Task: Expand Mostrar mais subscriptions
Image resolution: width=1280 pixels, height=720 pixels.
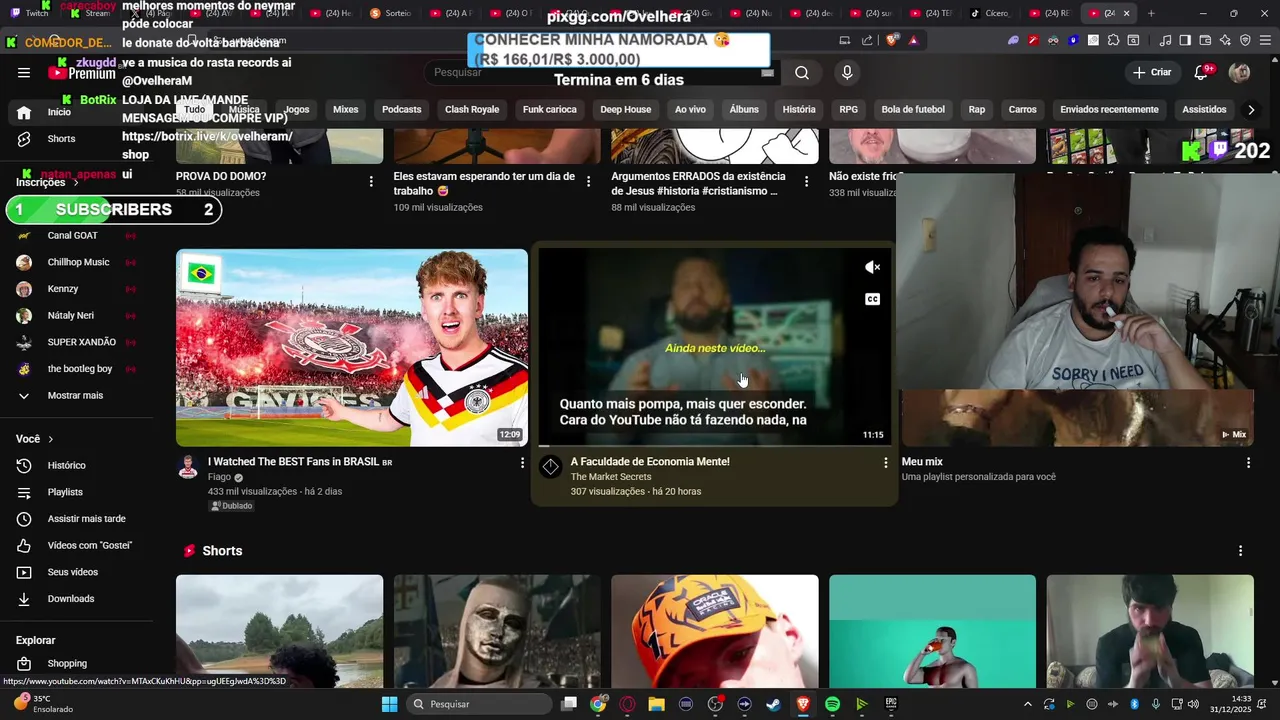Action: point(76,395)
